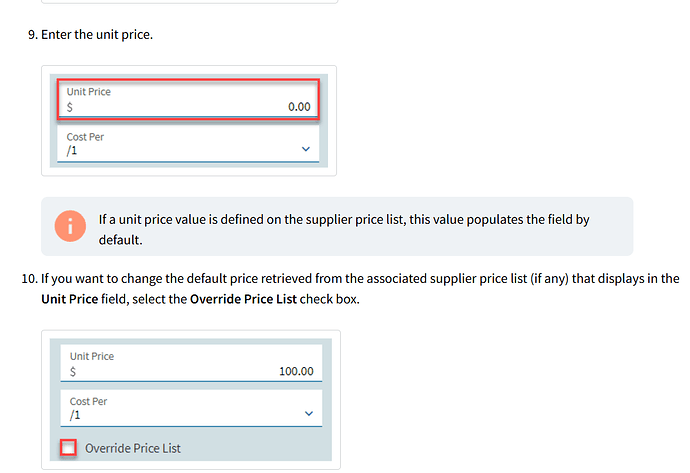The height and width of the screenshot is (473, 690).
Task: Click the supplier price list info note text
Action: (x=344, y=230)
